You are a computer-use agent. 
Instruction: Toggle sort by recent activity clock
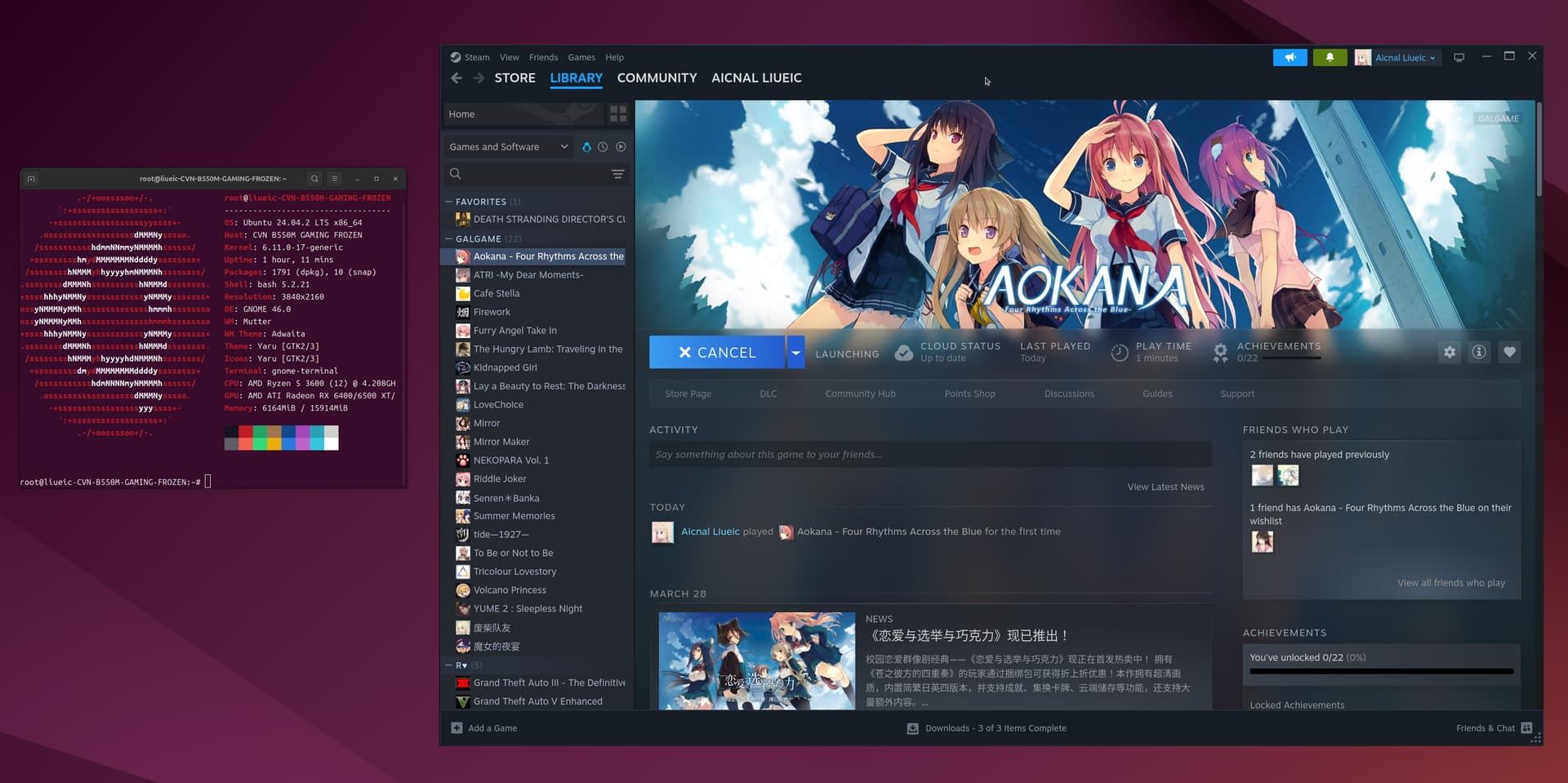click(x=603, y=147)
